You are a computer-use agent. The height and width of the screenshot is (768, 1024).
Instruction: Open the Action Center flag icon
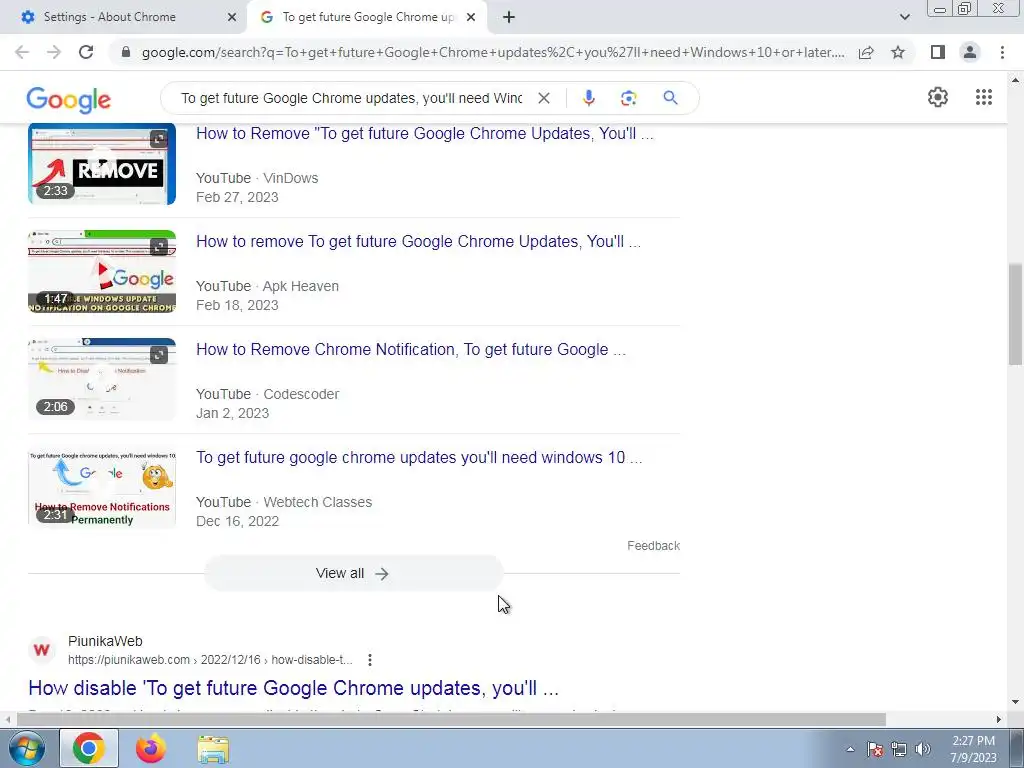pyautogui.click(x=875, y=749)
